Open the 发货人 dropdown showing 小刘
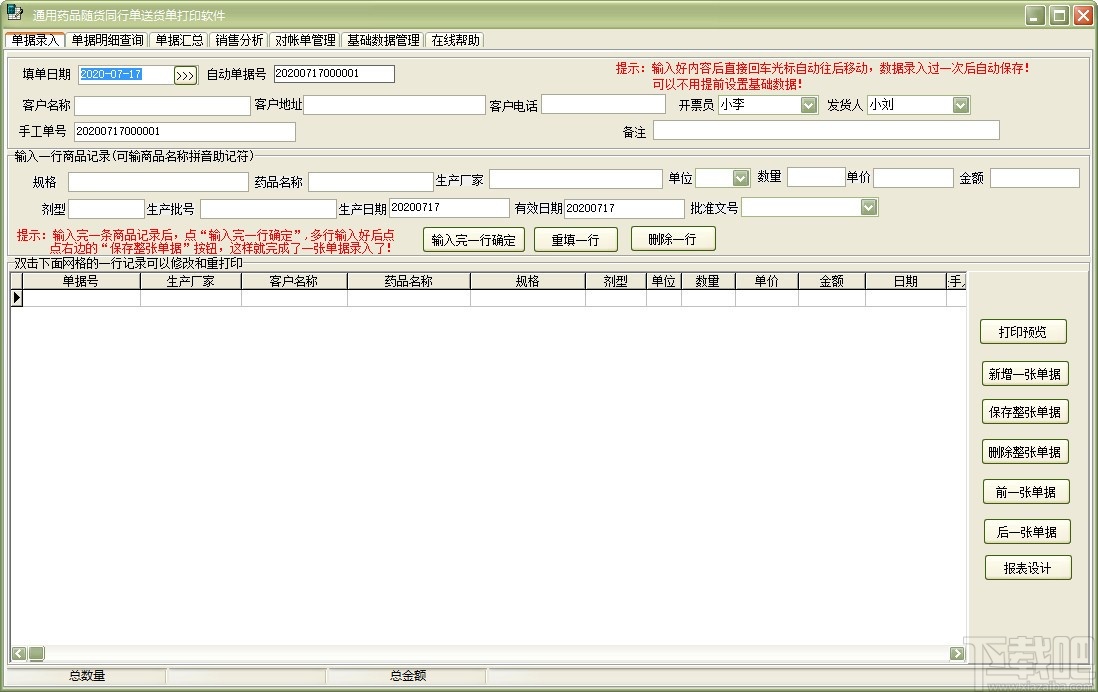 [958, 105]
